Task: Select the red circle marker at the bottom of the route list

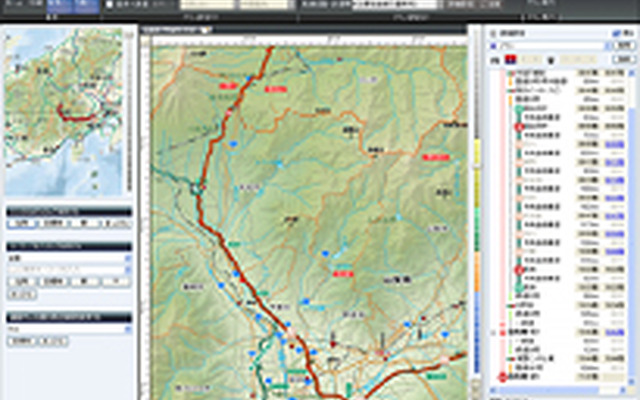Action: [x=502, y=377]
